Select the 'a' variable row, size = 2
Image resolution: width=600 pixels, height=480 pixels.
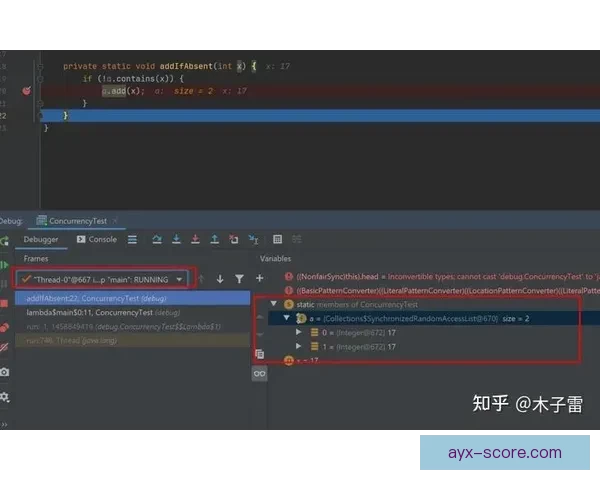[x=434, y=318]
